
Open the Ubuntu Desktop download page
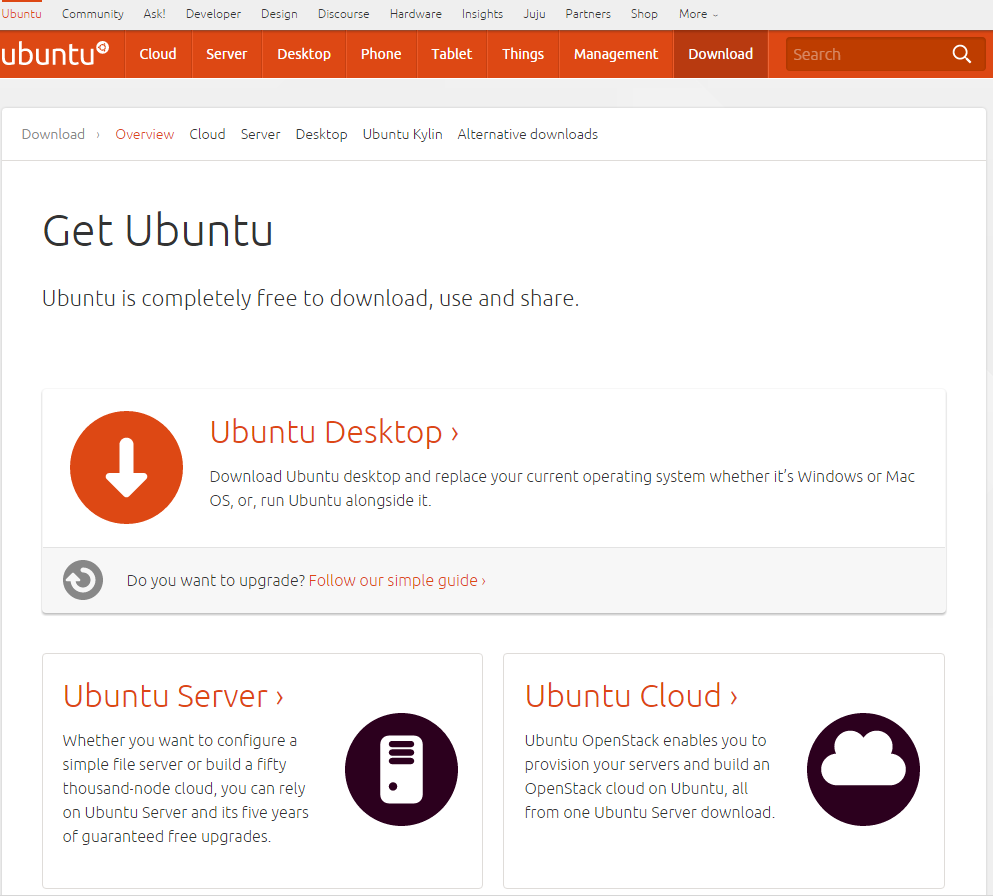pyautogui.click(x=333, y=432)
